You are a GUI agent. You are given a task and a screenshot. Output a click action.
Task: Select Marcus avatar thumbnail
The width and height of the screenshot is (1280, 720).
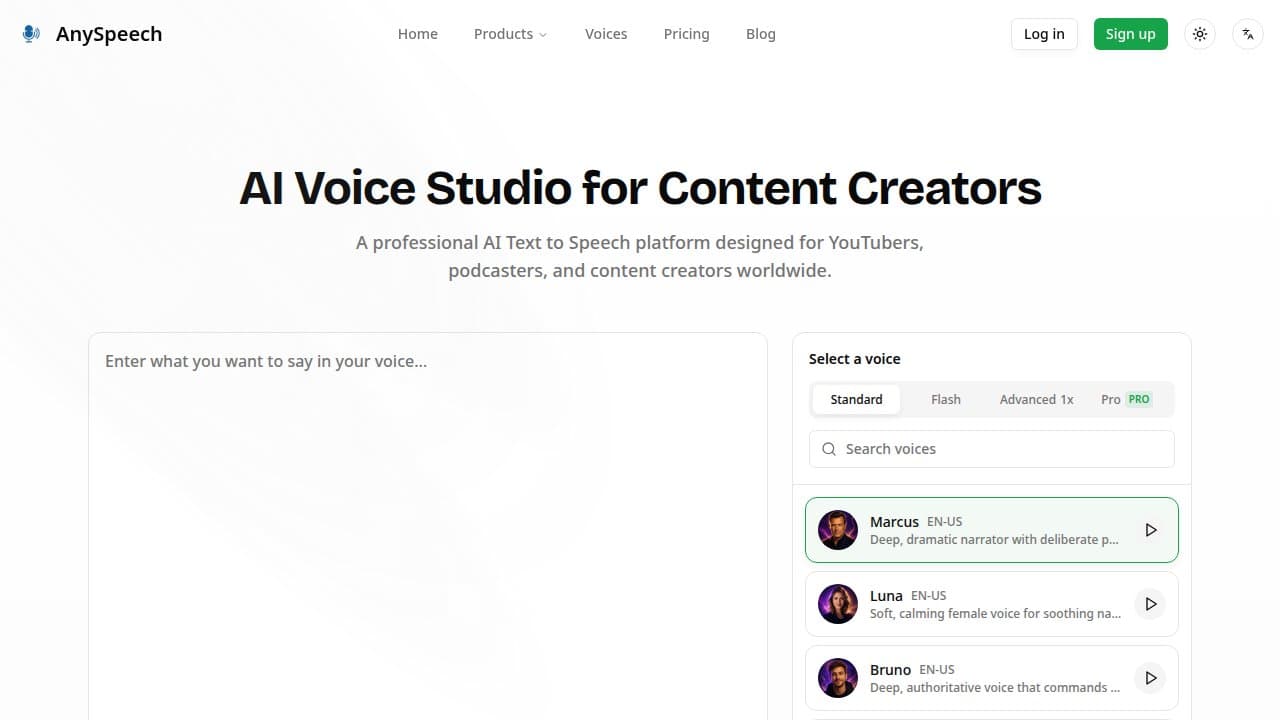pos(838,530)
